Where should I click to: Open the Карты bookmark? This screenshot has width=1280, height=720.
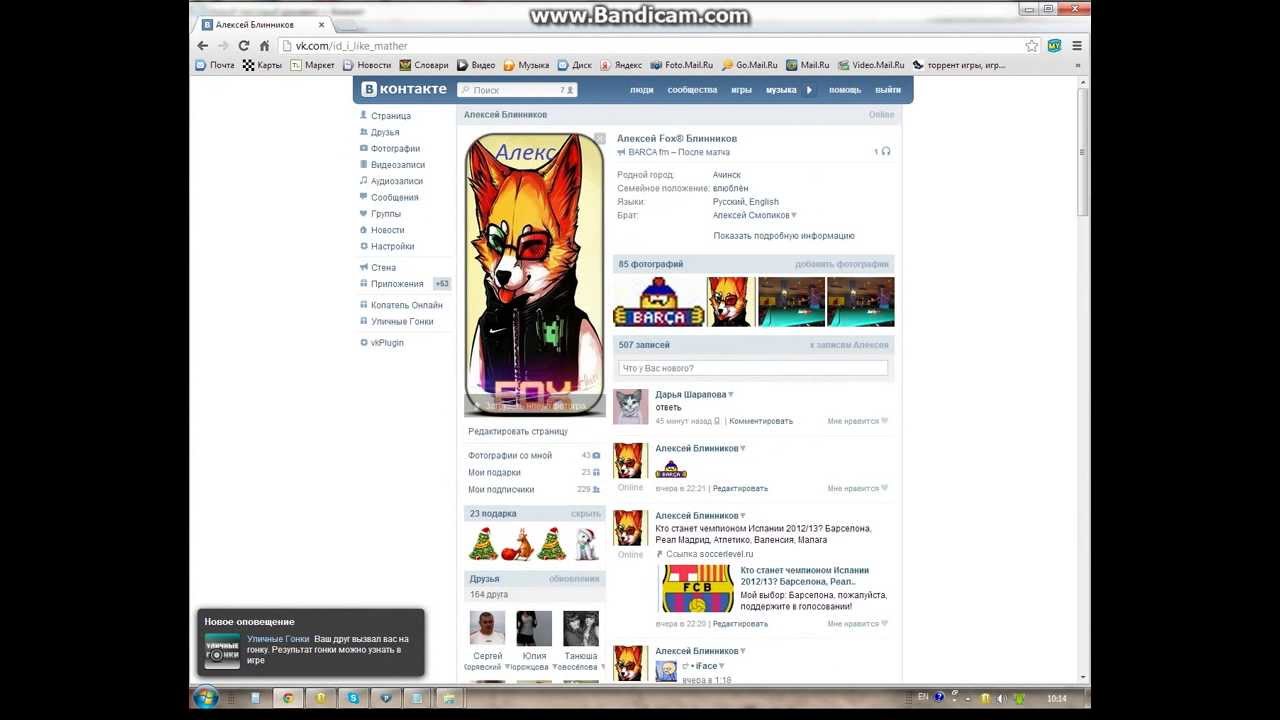point(262,65)
